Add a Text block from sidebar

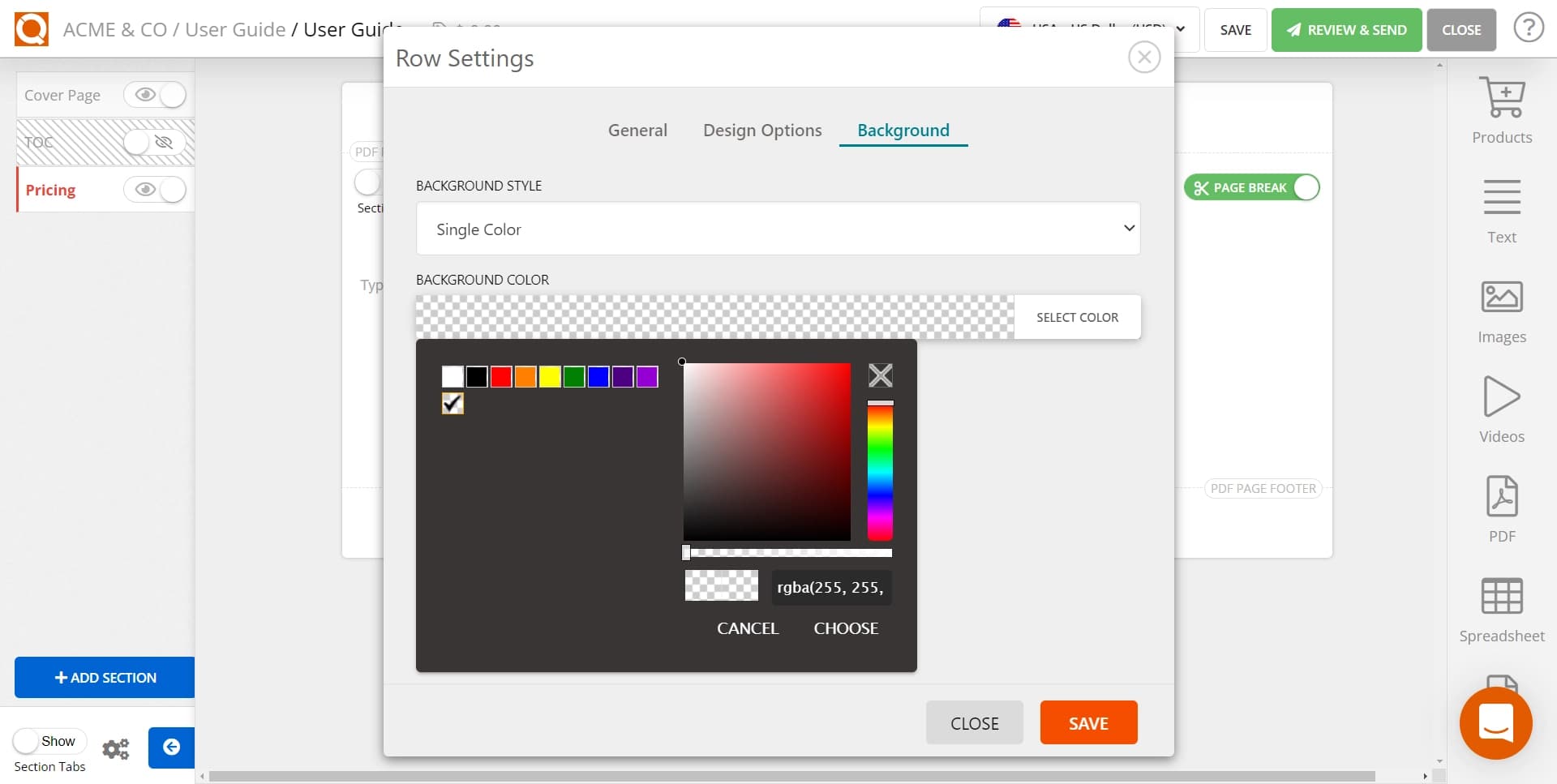pyautogui.click(x=1501, y=198)
